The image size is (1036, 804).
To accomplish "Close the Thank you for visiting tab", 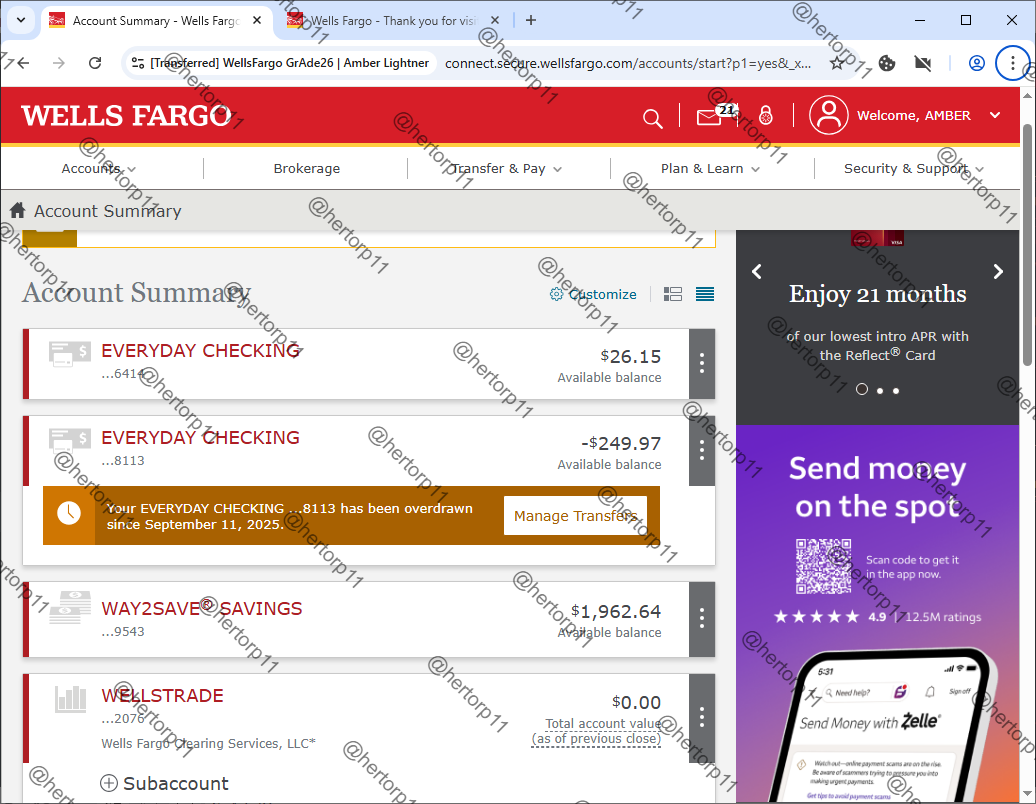I will tap(495, 20).
